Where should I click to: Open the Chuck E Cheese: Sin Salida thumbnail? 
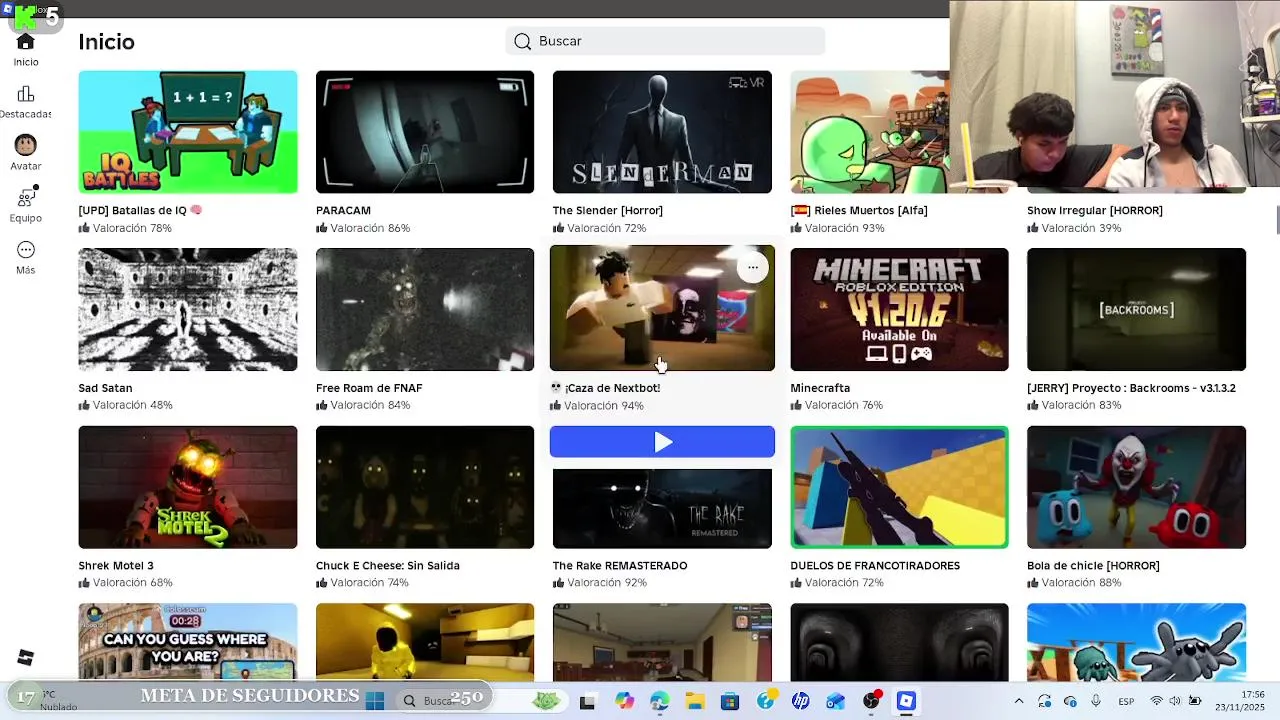[425, 487]
